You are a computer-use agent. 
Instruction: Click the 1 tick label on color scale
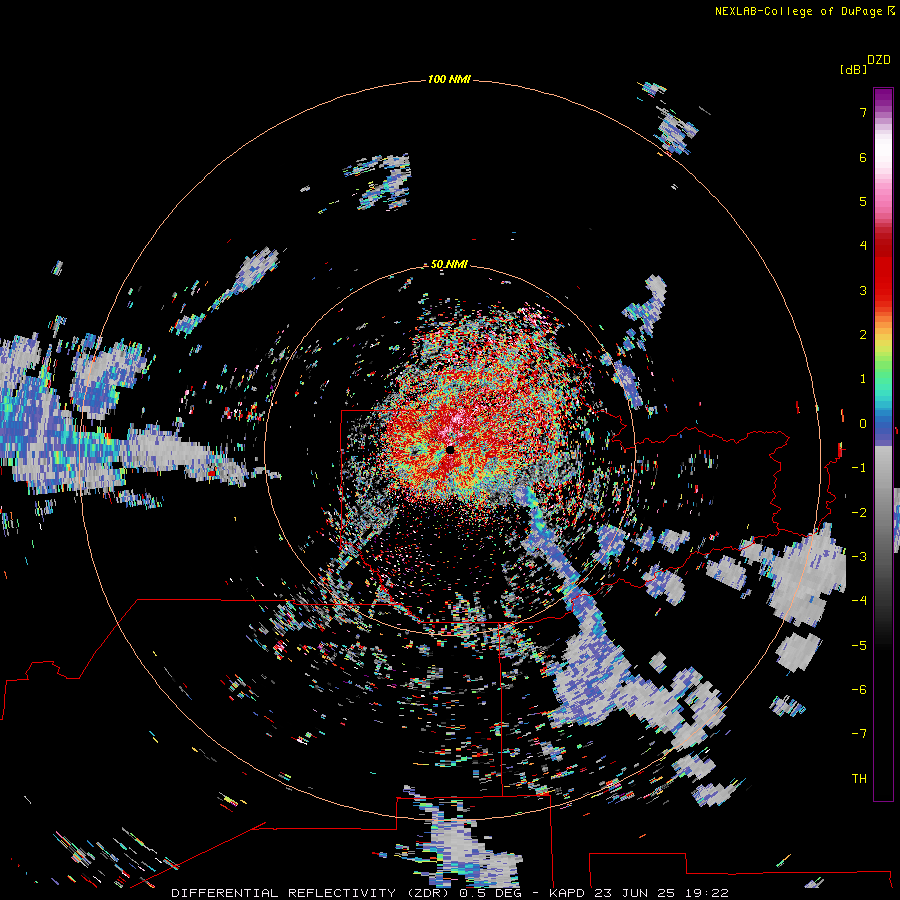pyautogui.click(x=863, y=379)
